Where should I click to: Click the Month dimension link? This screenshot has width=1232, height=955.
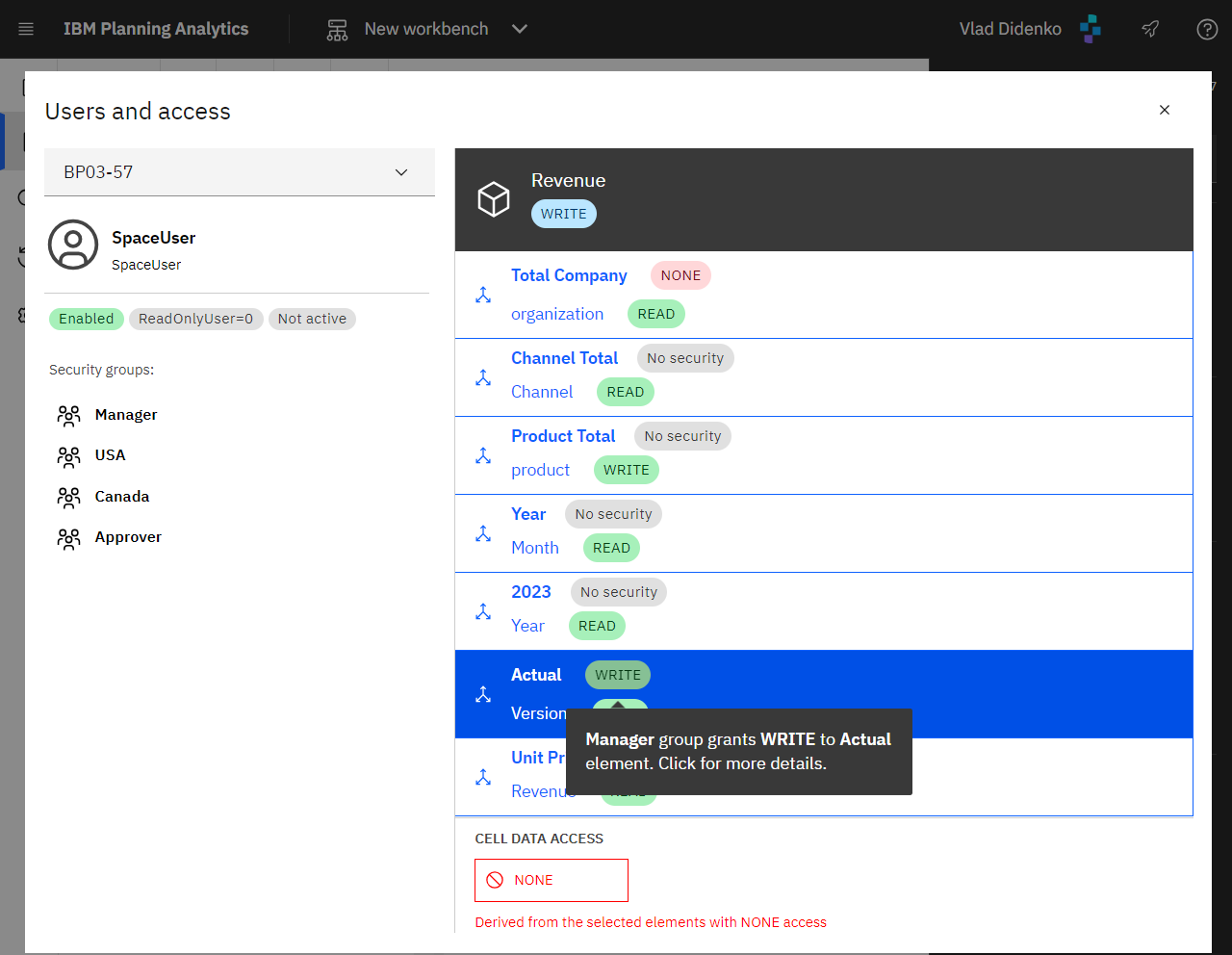pos(535,548)
